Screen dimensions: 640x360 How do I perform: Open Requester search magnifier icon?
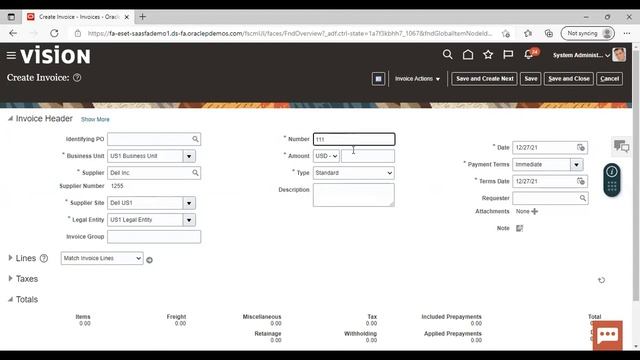pyautogui.click(x=582, y=198)
